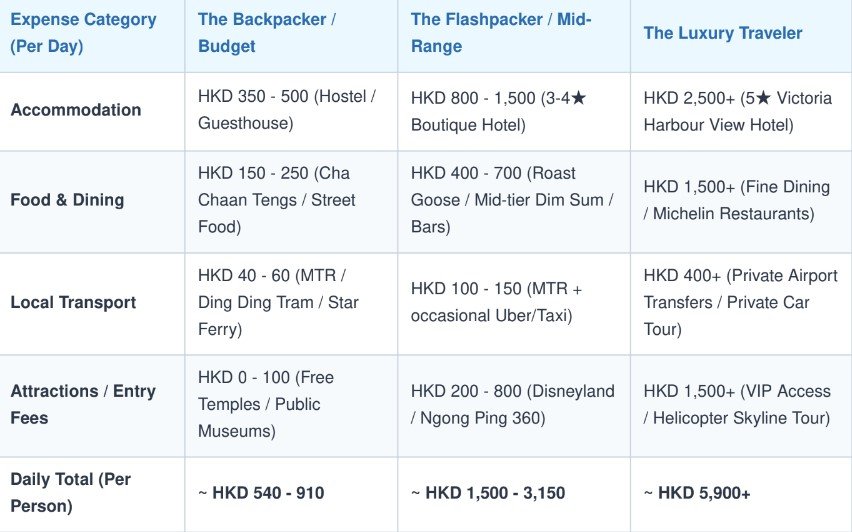
Task: Select the Daily Total (Per Person) label
Action: tap(71, 492)
